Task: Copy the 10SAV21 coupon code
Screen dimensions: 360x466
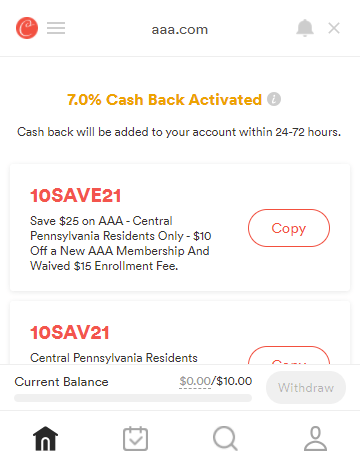Action: coord(289,355)
